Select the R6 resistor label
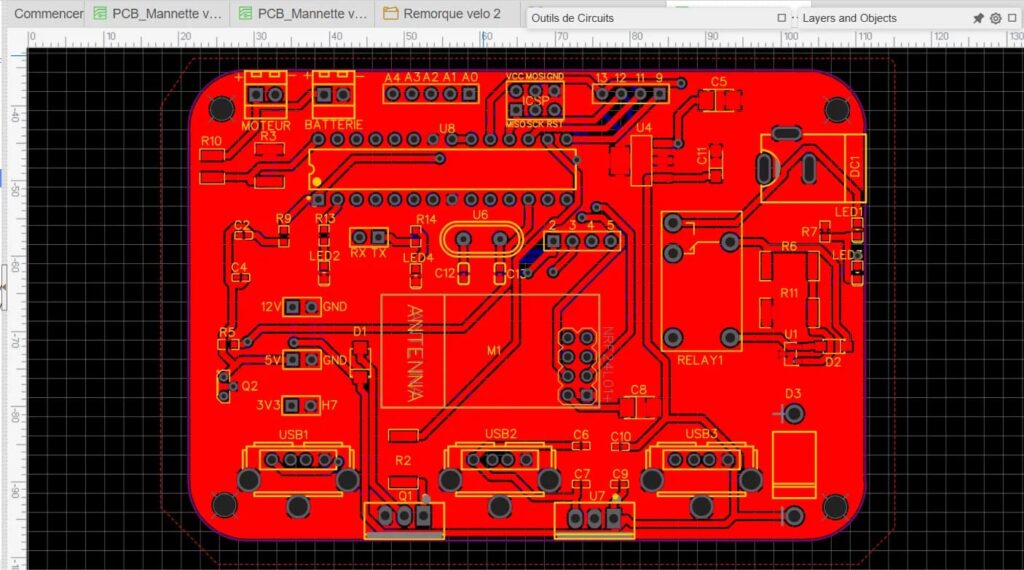 click(789, 246)
